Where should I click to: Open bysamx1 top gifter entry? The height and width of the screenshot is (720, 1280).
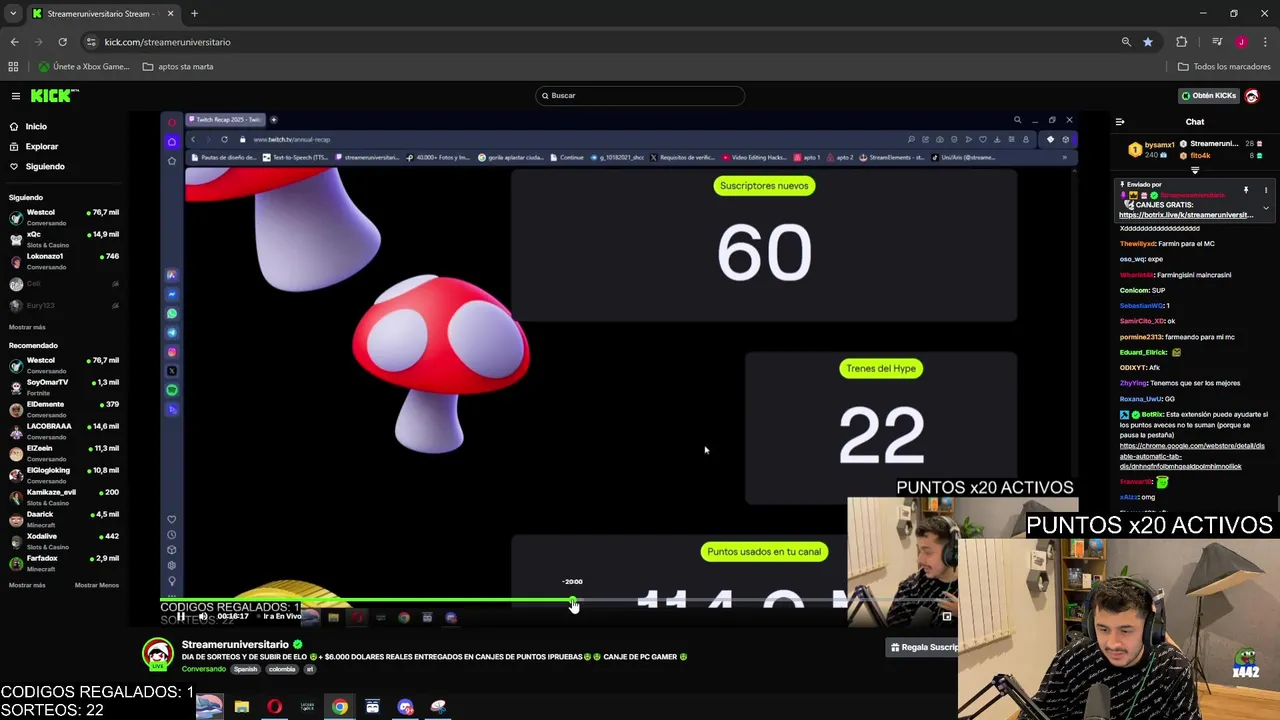coord(1153,149)
